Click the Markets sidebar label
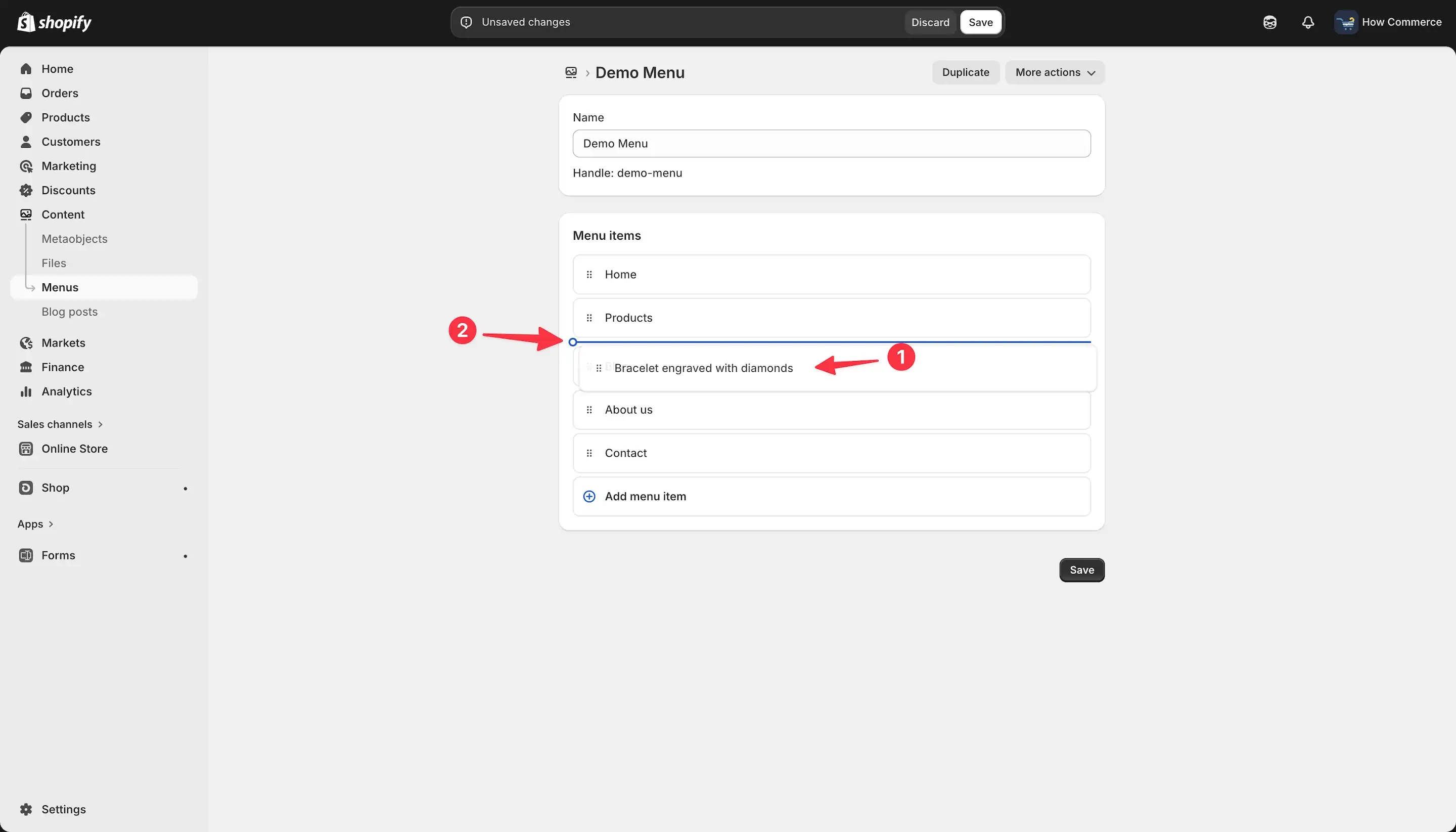 [63, 343]
